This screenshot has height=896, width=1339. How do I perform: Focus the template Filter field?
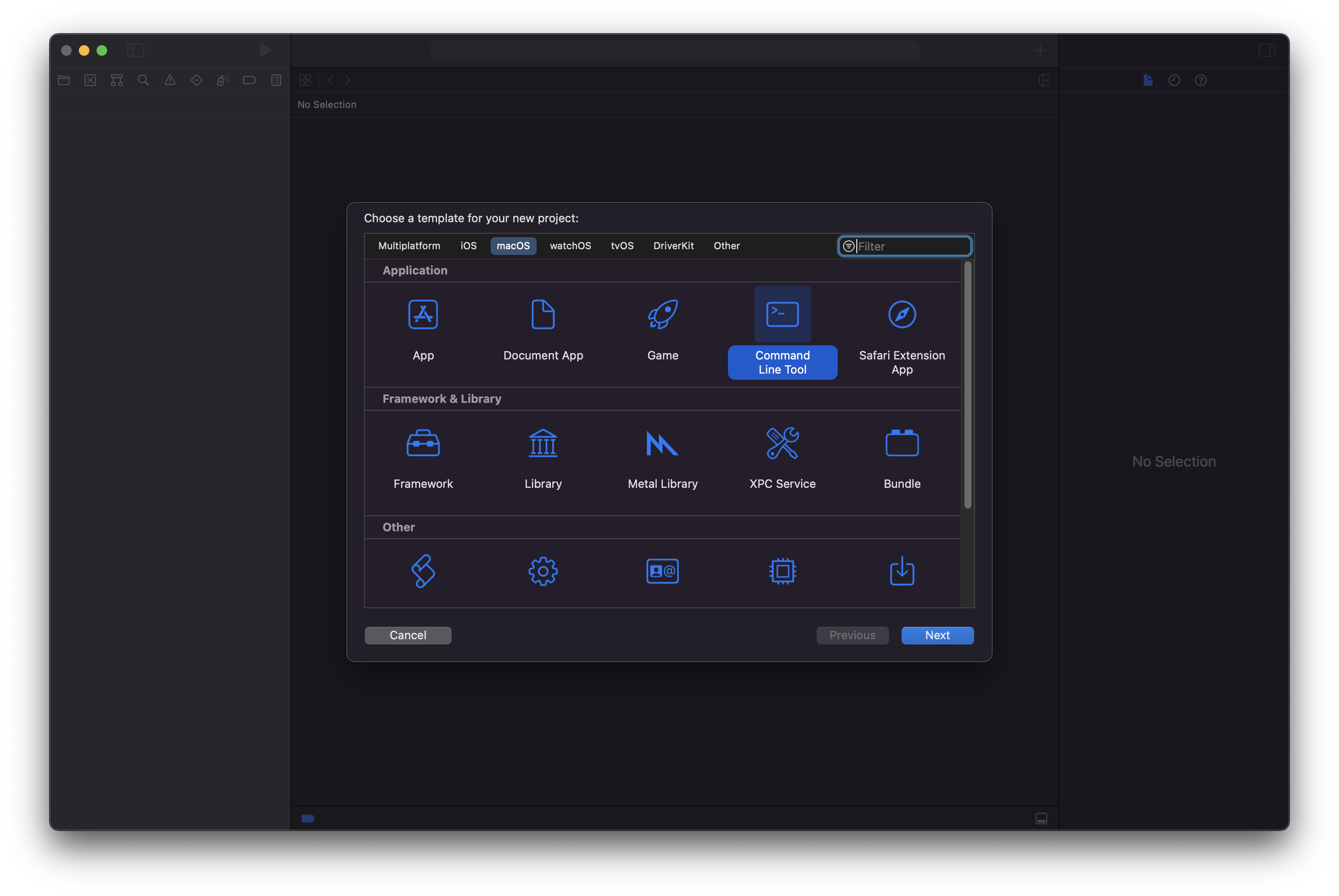912,246
